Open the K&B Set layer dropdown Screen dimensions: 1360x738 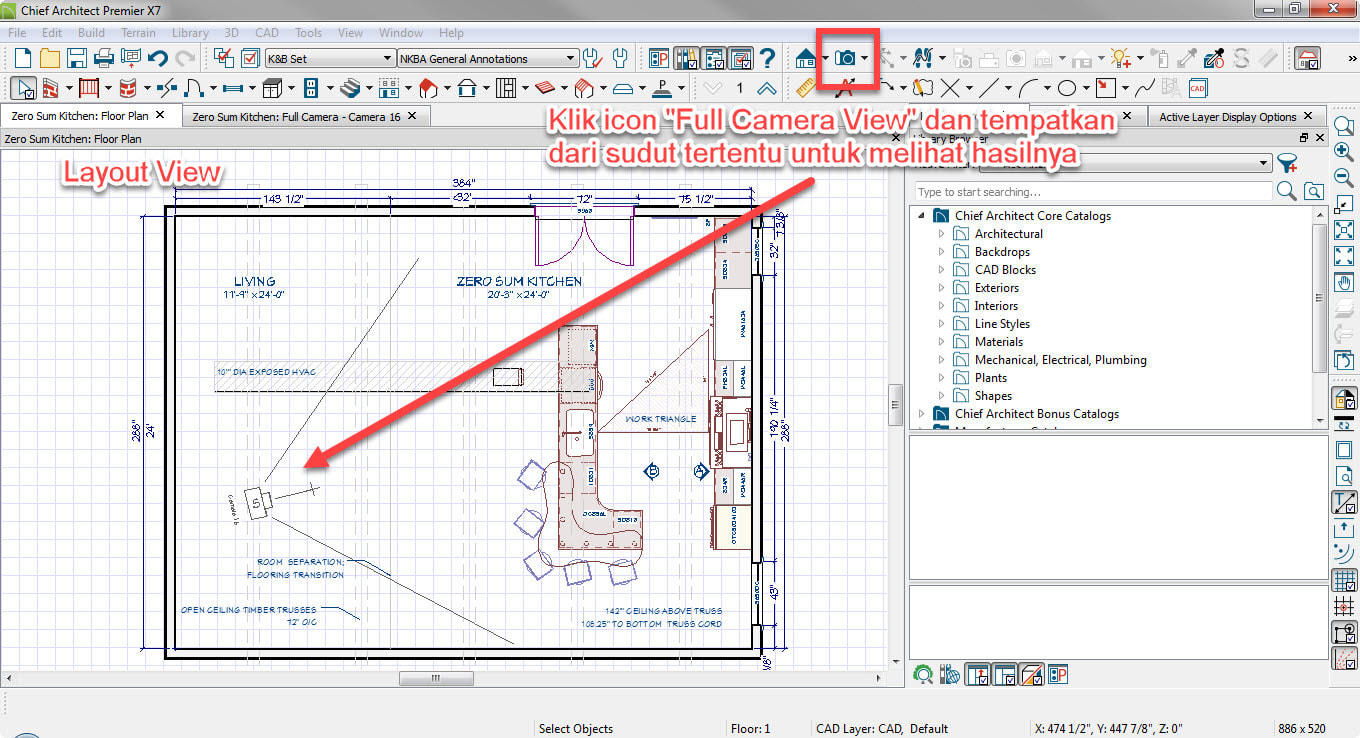[x=330, y=59]
